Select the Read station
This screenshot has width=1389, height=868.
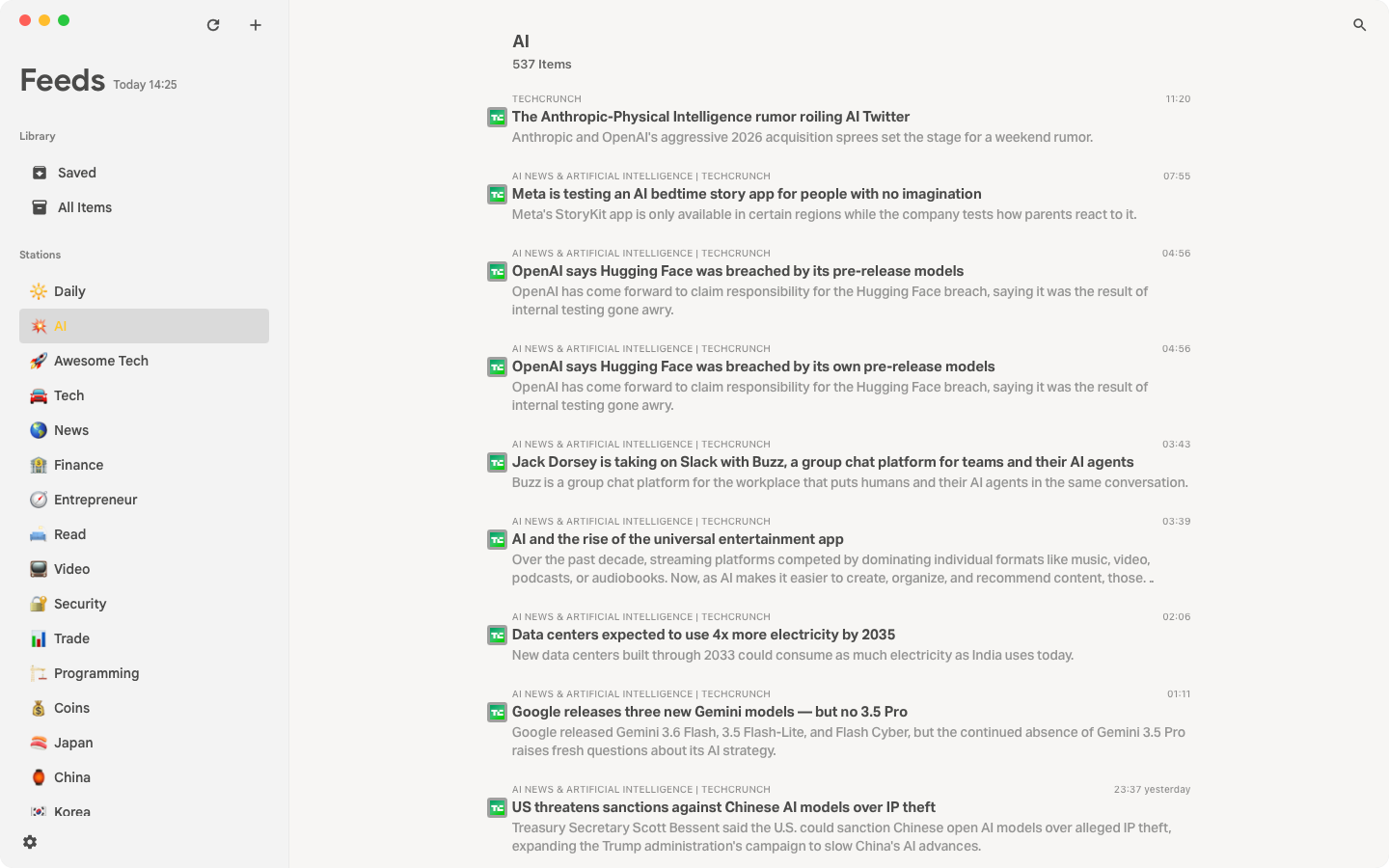click(144, 534)
